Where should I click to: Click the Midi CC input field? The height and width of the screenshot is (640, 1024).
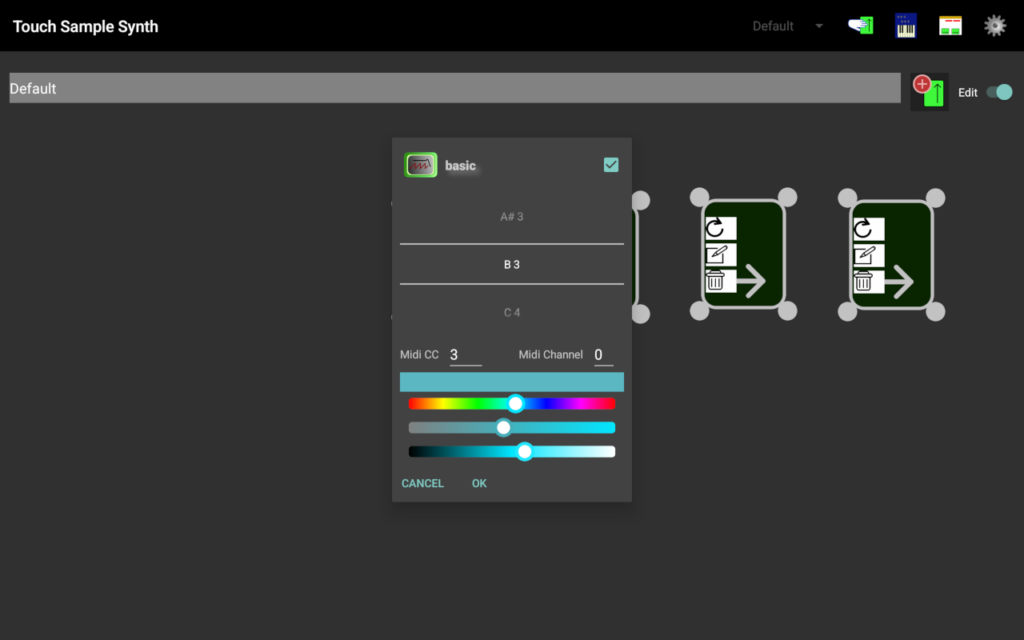465,355
